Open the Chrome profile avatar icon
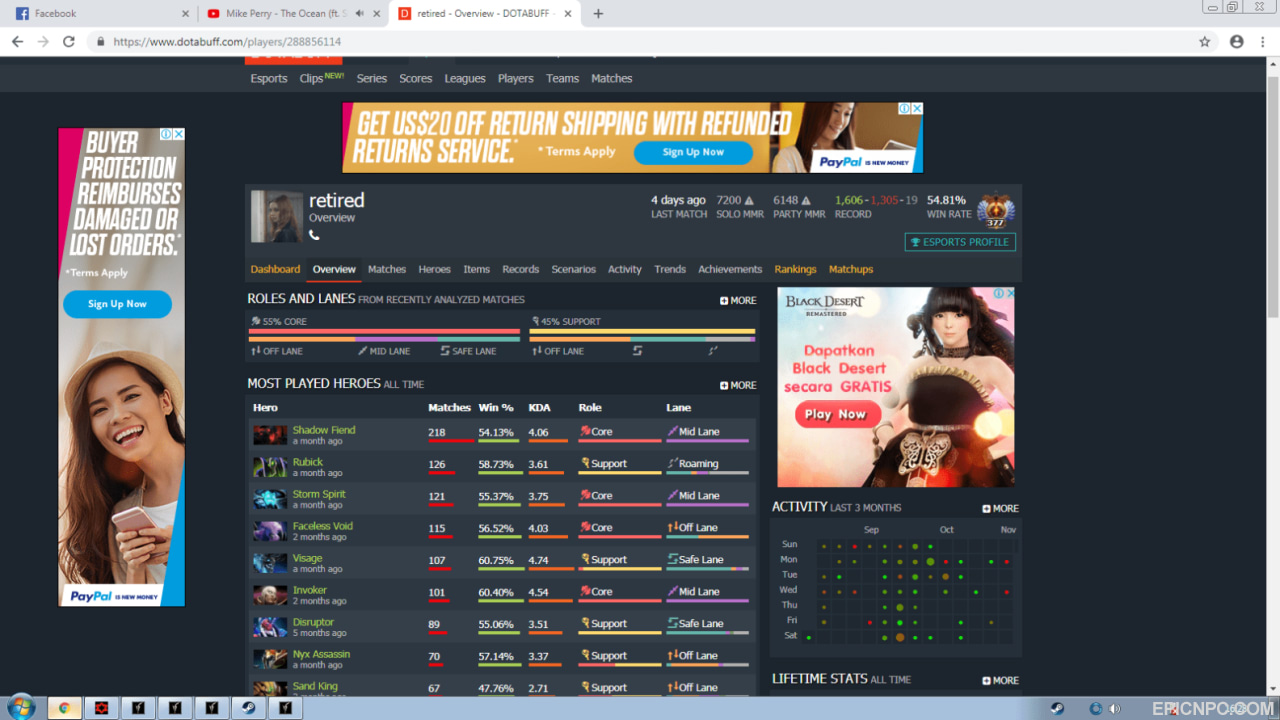The image size is (1280, 720). click(1237, 42)
